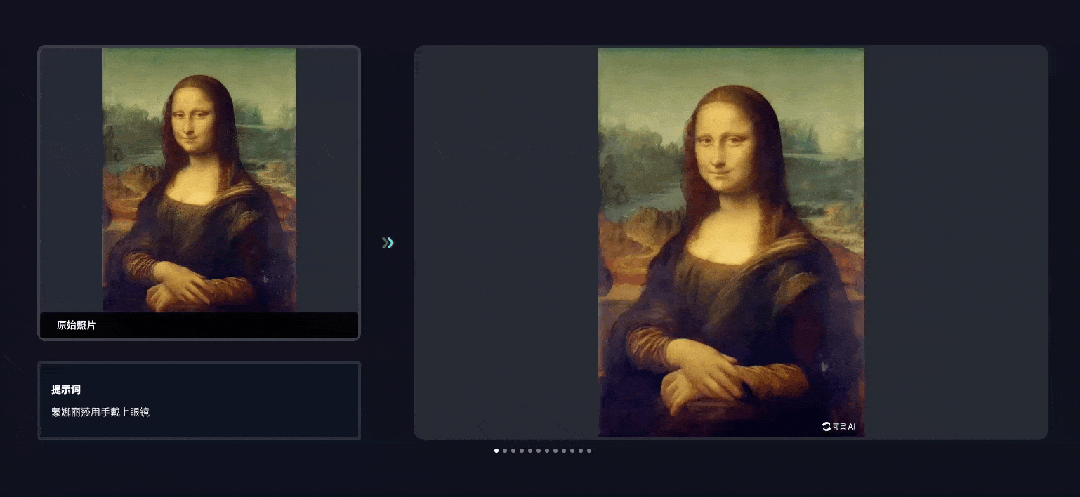Select the active first carousel dot
This screenshot has width=1080, height=497.
click(x=497, y=451)
